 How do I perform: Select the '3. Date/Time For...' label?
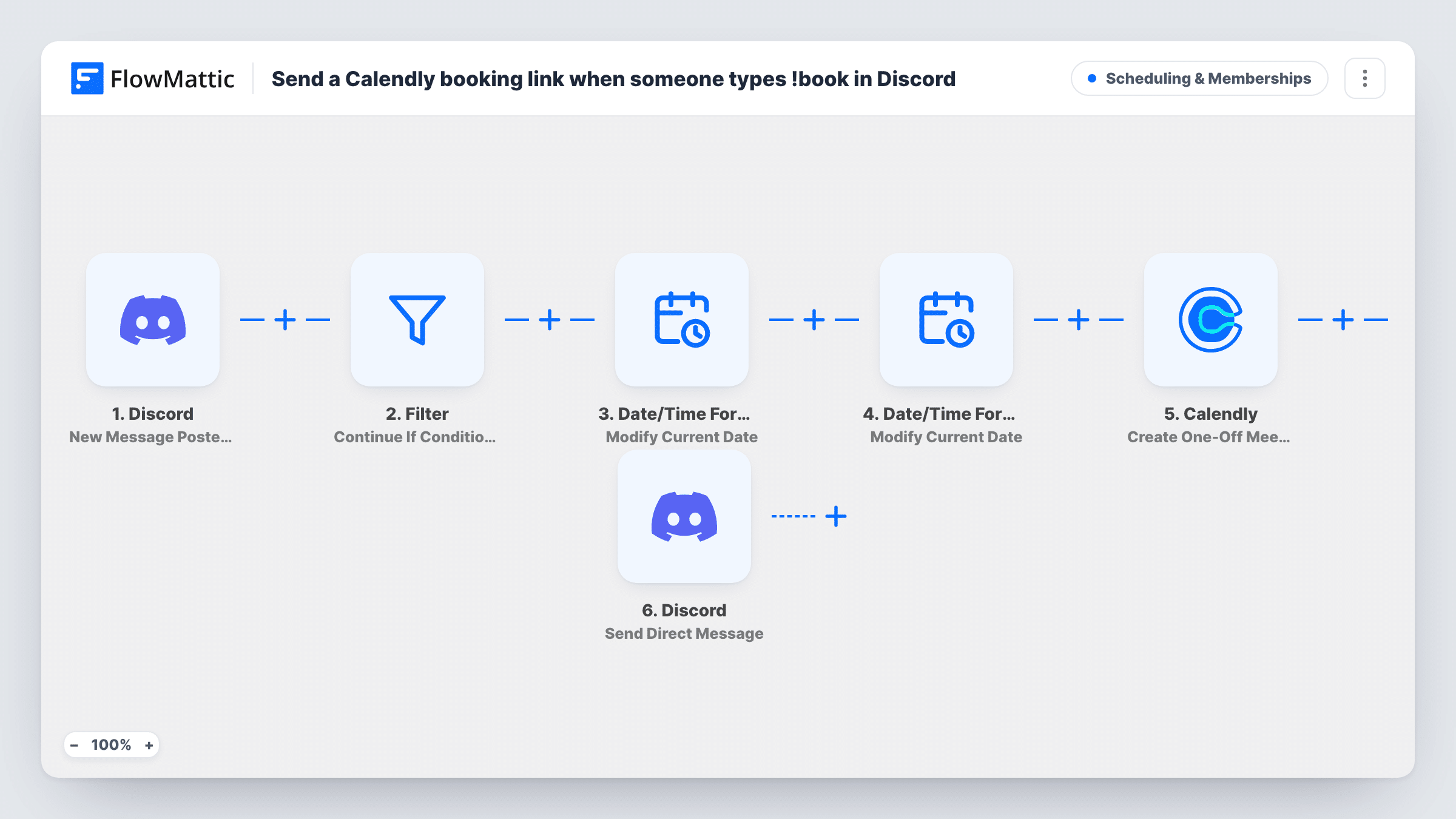[x=675, y=414]
